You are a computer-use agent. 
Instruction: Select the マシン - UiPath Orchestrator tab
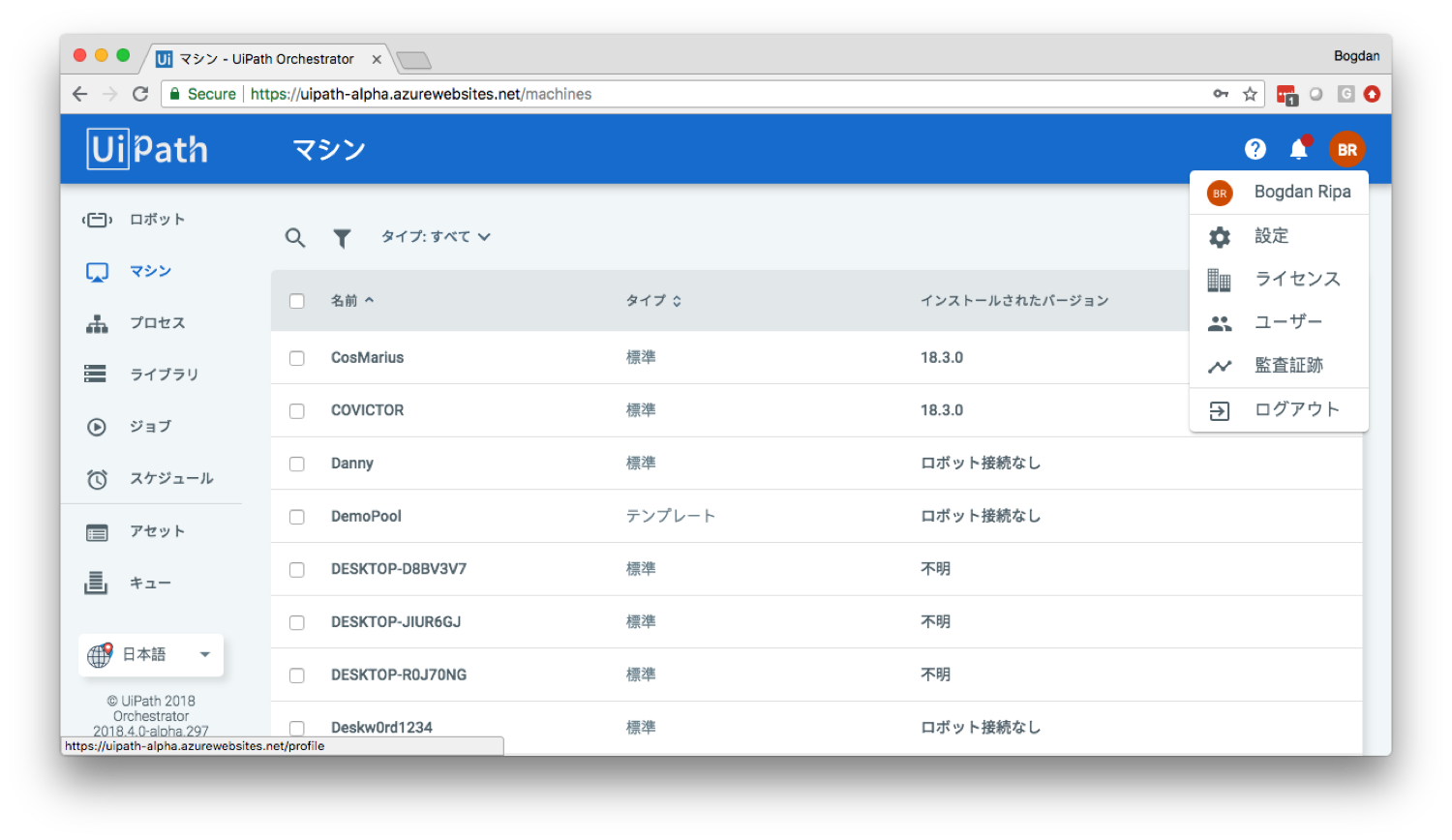click(x=268, y=59)
